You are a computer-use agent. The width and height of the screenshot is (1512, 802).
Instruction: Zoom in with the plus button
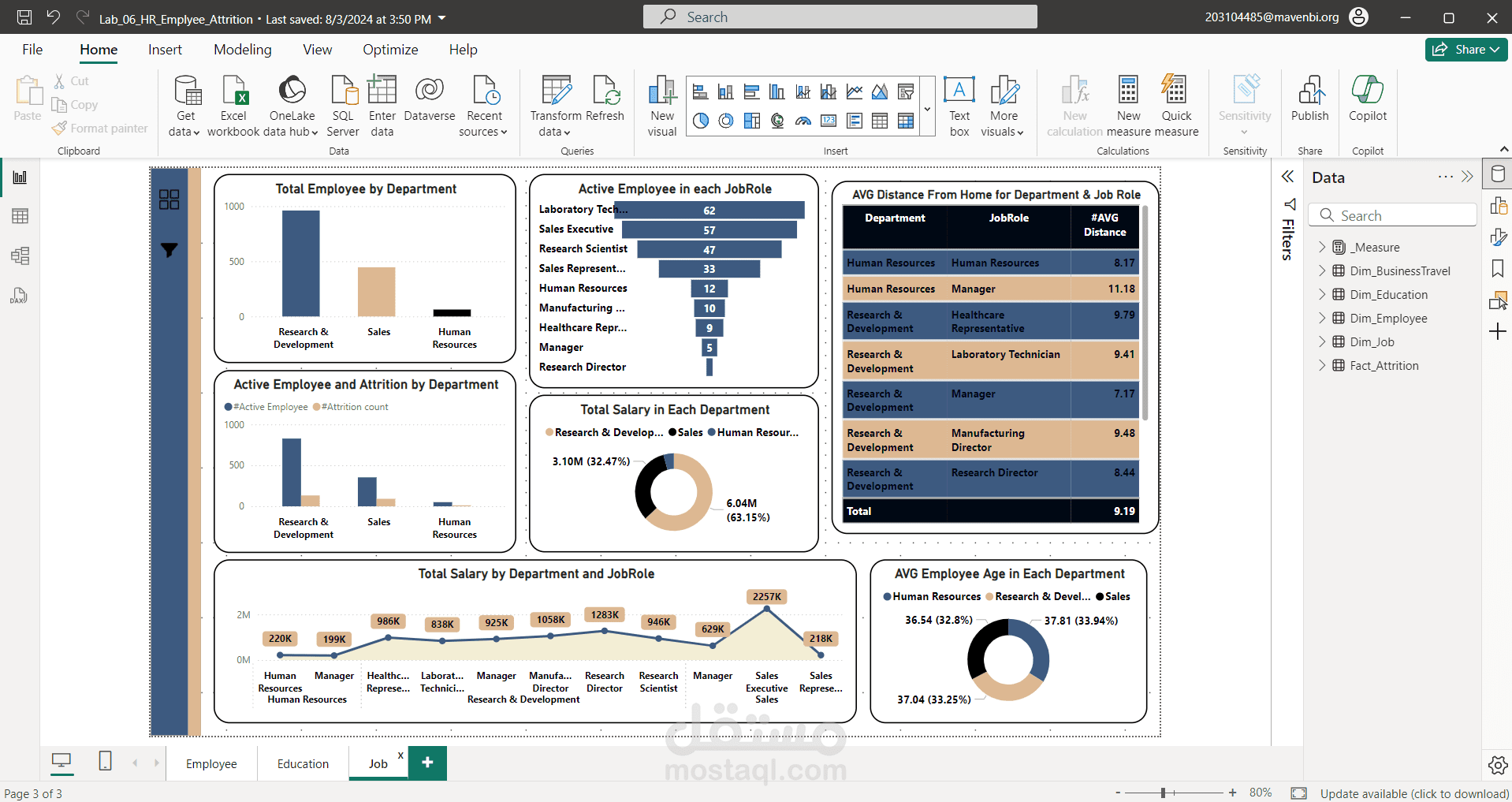tap(1232, 793)
